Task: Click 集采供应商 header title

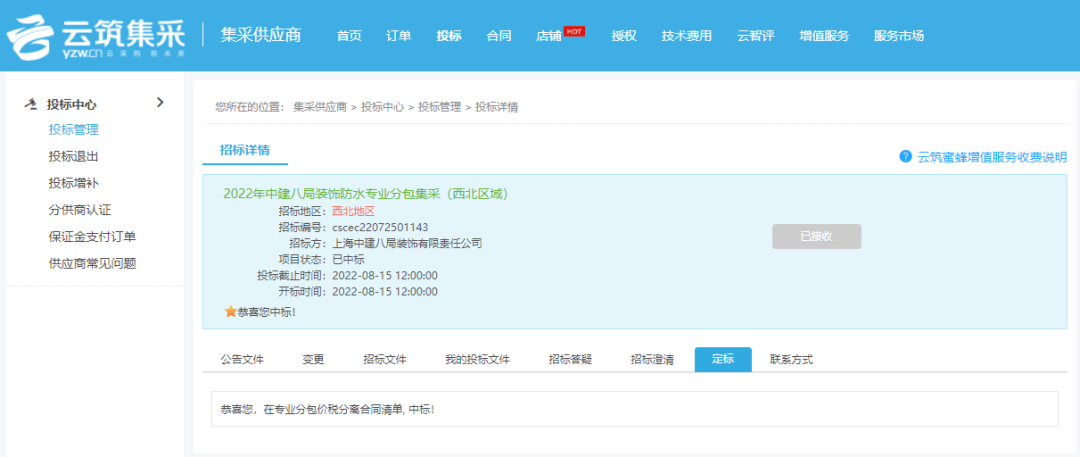Action: coord(260,35)
